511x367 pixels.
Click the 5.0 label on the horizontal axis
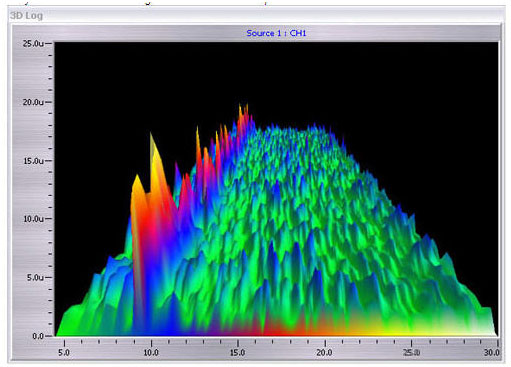[64, 353]
